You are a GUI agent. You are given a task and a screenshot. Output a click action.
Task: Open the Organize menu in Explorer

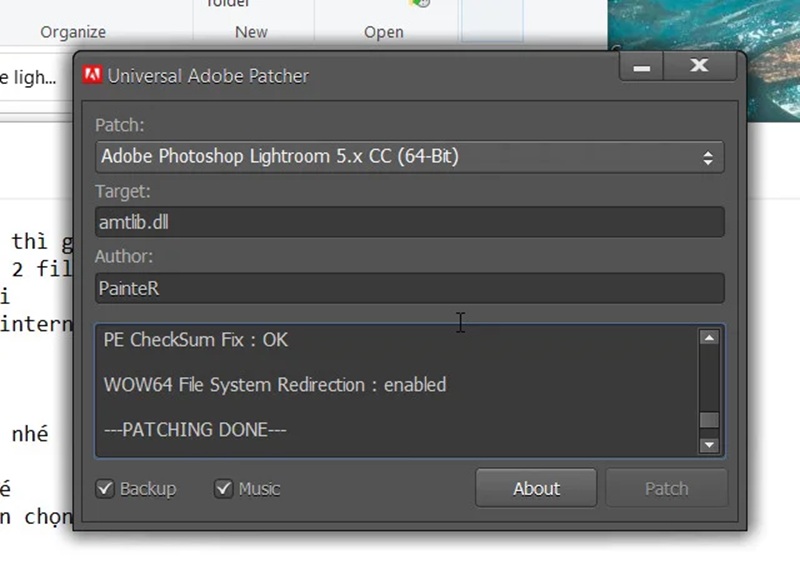pos(72,31)
